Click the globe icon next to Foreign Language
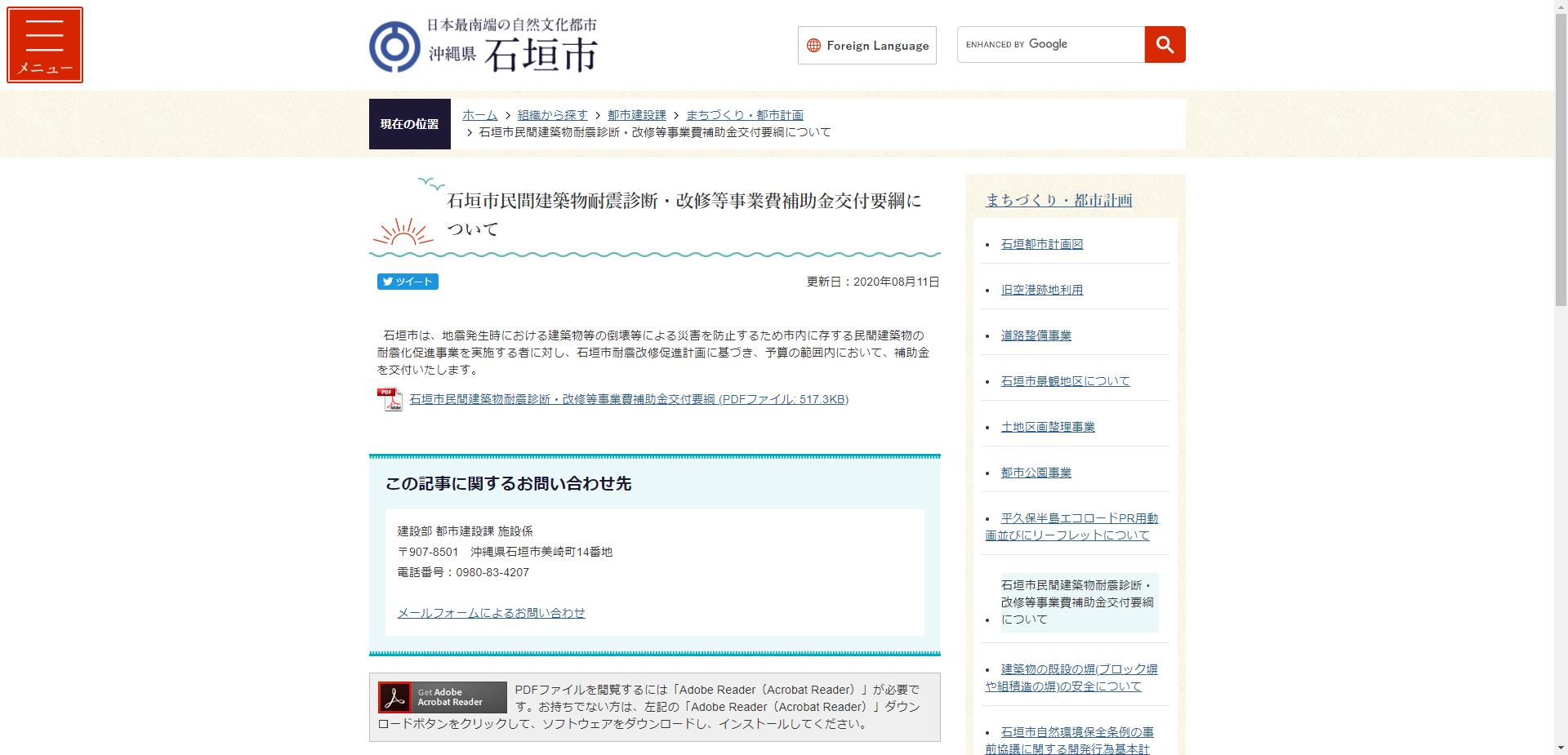The height and width of the screenshot is (755, 1568). 813,46
